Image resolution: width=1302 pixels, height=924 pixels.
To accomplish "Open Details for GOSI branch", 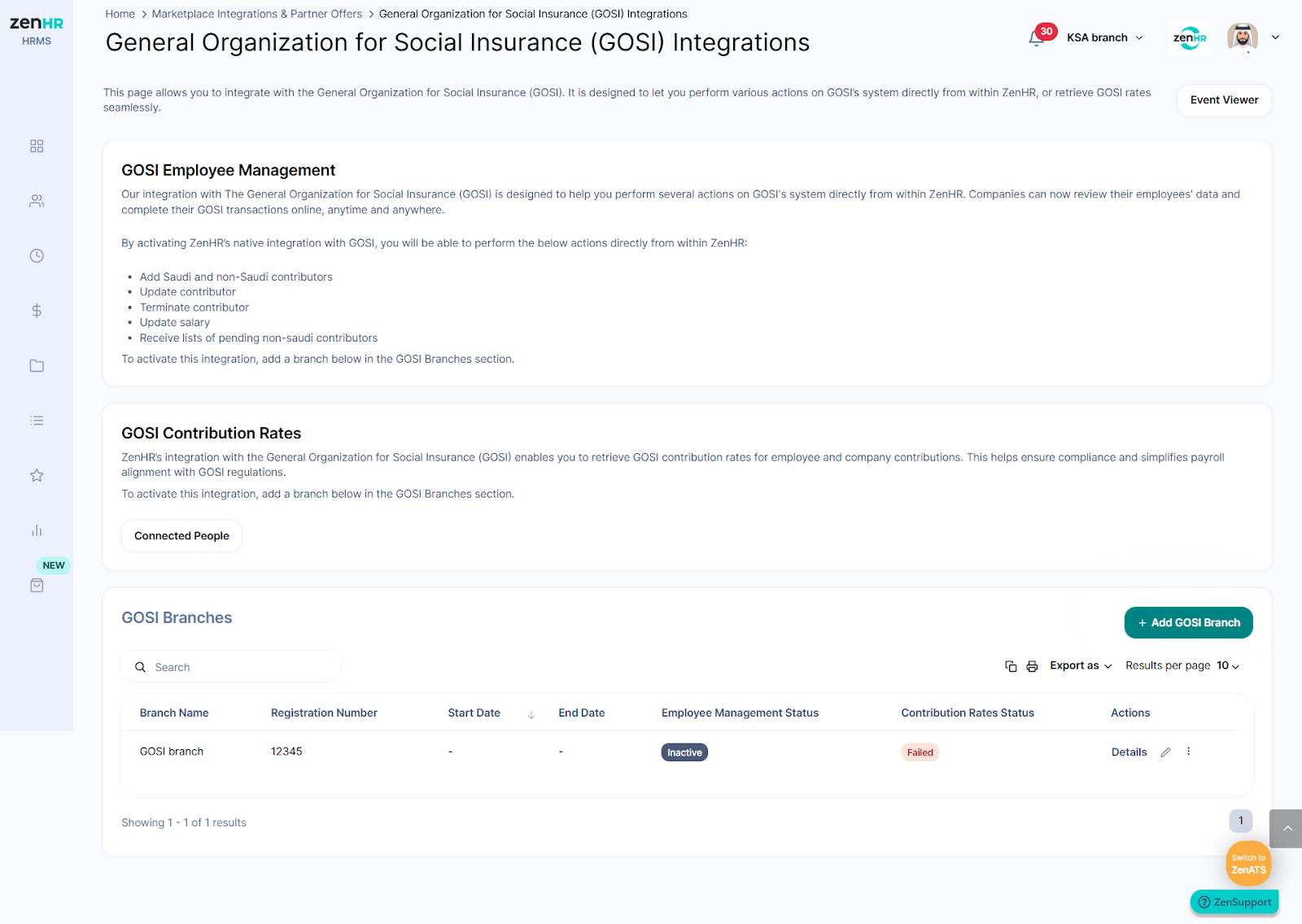I will click(1129, 752).
